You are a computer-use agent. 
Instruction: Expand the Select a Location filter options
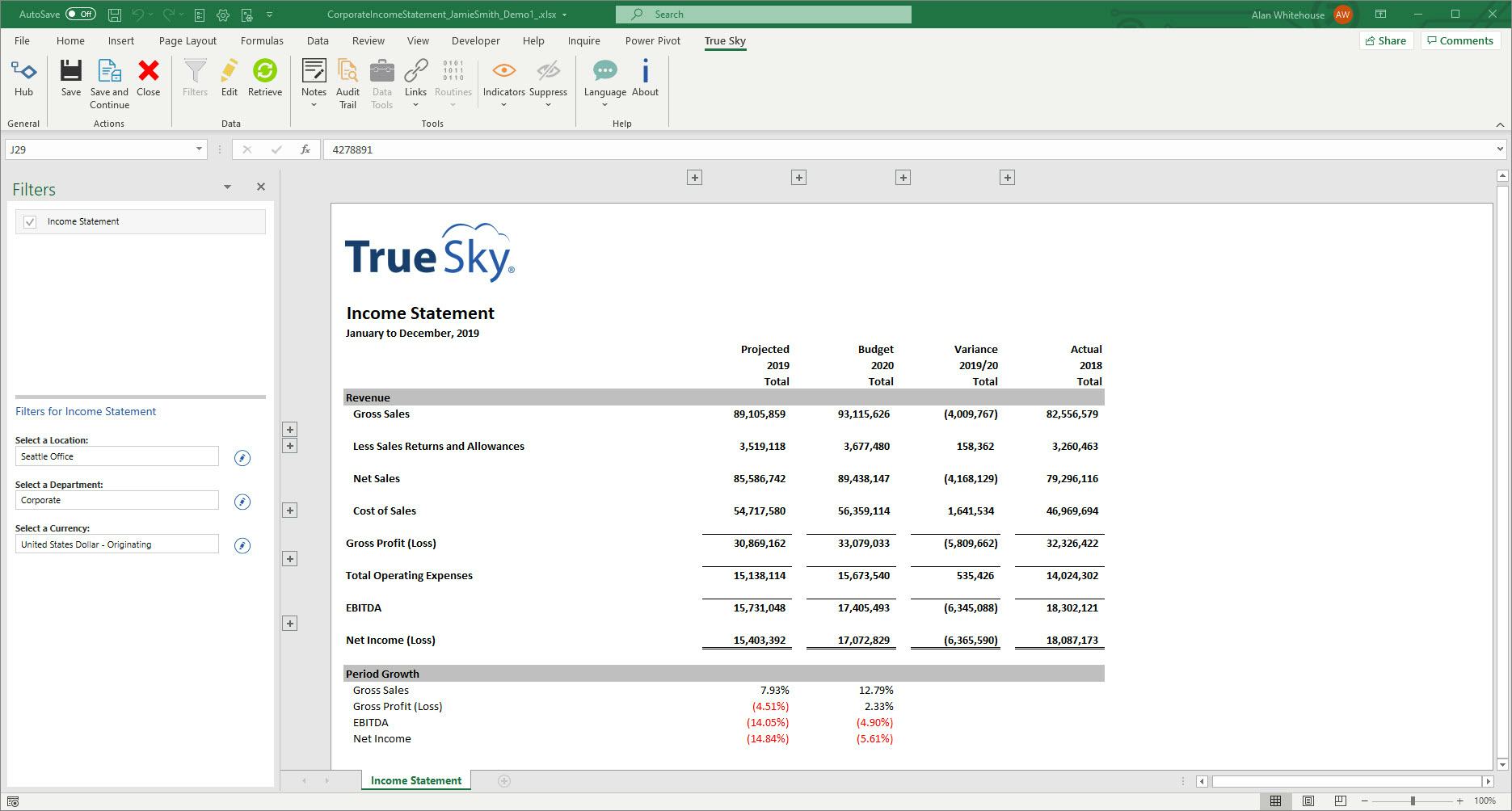[242, 457]
